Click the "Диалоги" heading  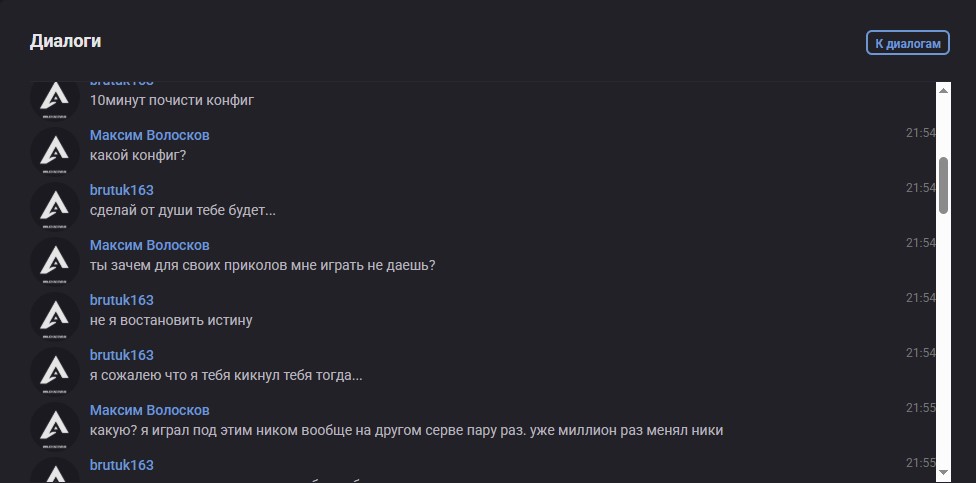click(66, 42)
